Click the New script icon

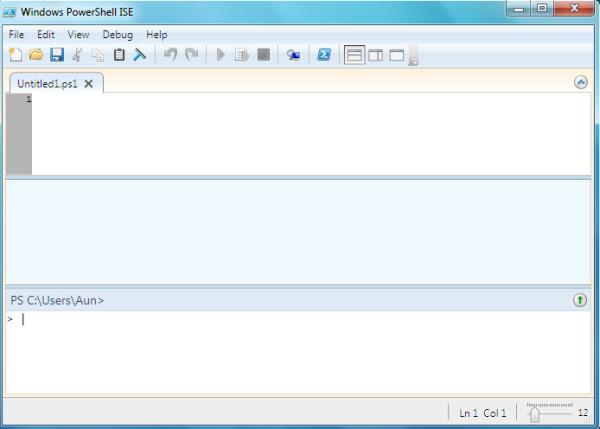coord(15,55)
